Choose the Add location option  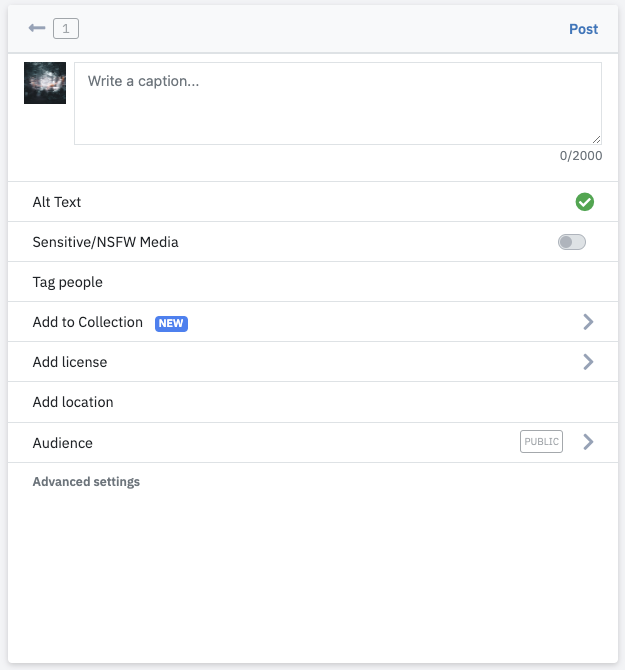[x=313, y=402]
